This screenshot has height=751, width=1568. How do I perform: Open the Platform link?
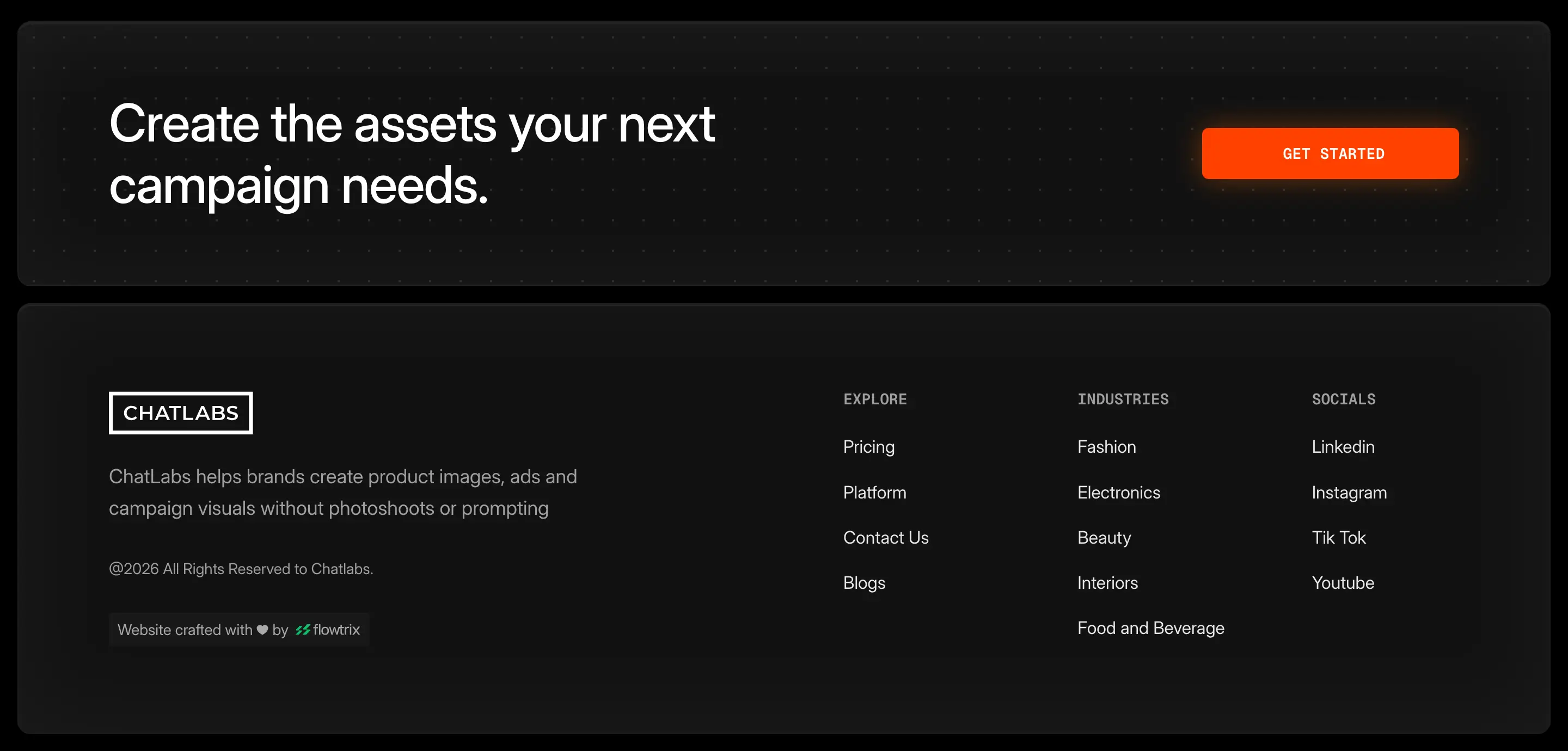875,493
